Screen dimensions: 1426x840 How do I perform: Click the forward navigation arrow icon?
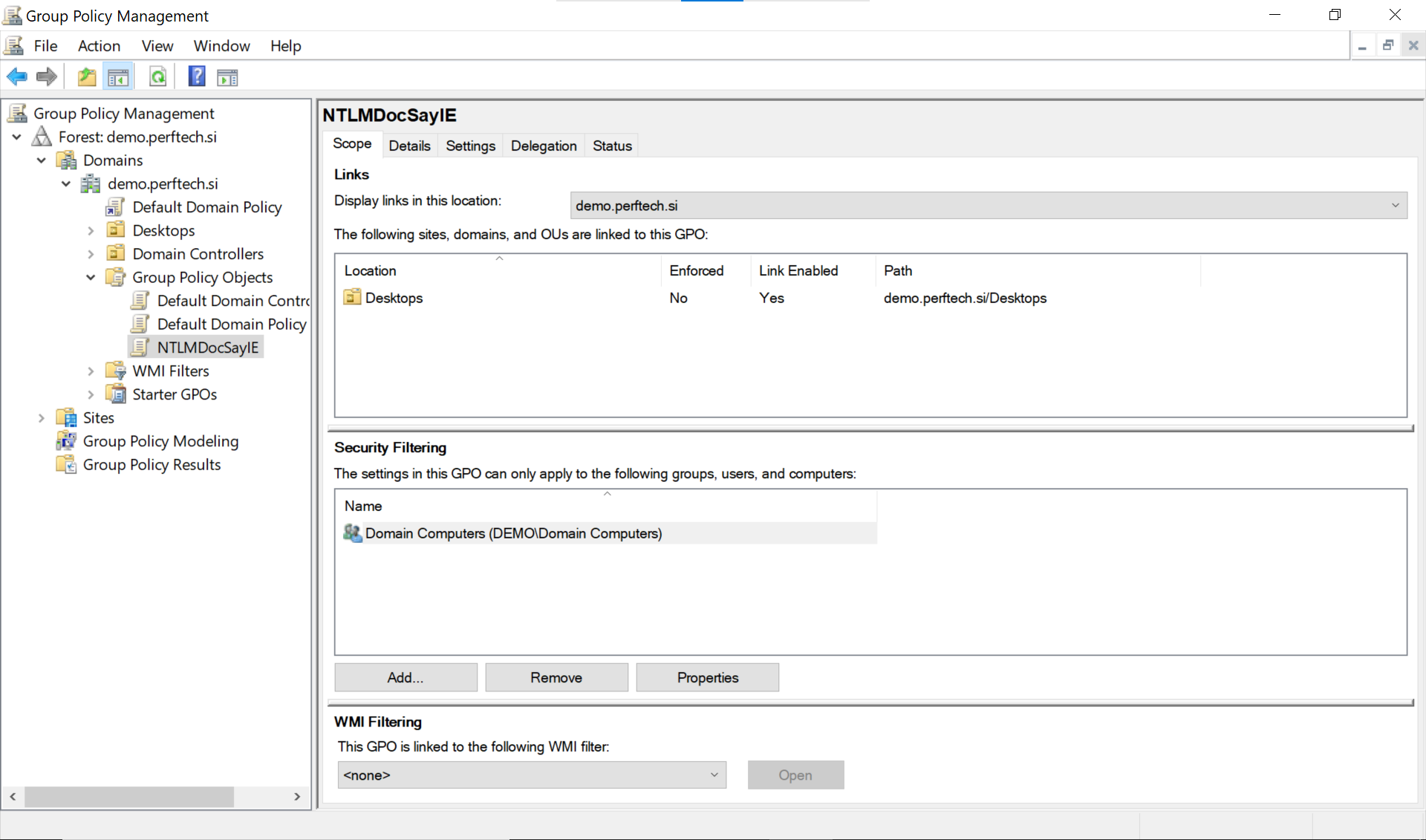45,77
